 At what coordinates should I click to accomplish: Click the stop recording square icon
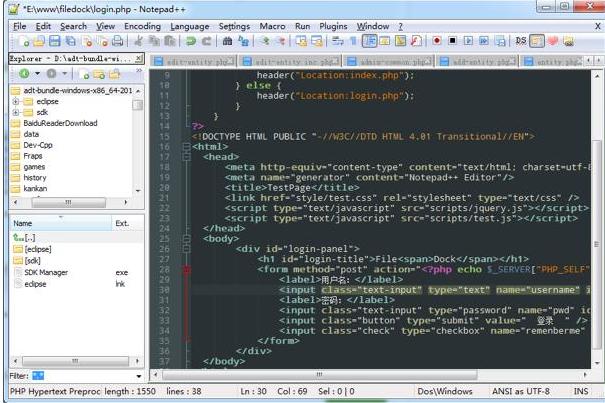[x=453, y=42]
